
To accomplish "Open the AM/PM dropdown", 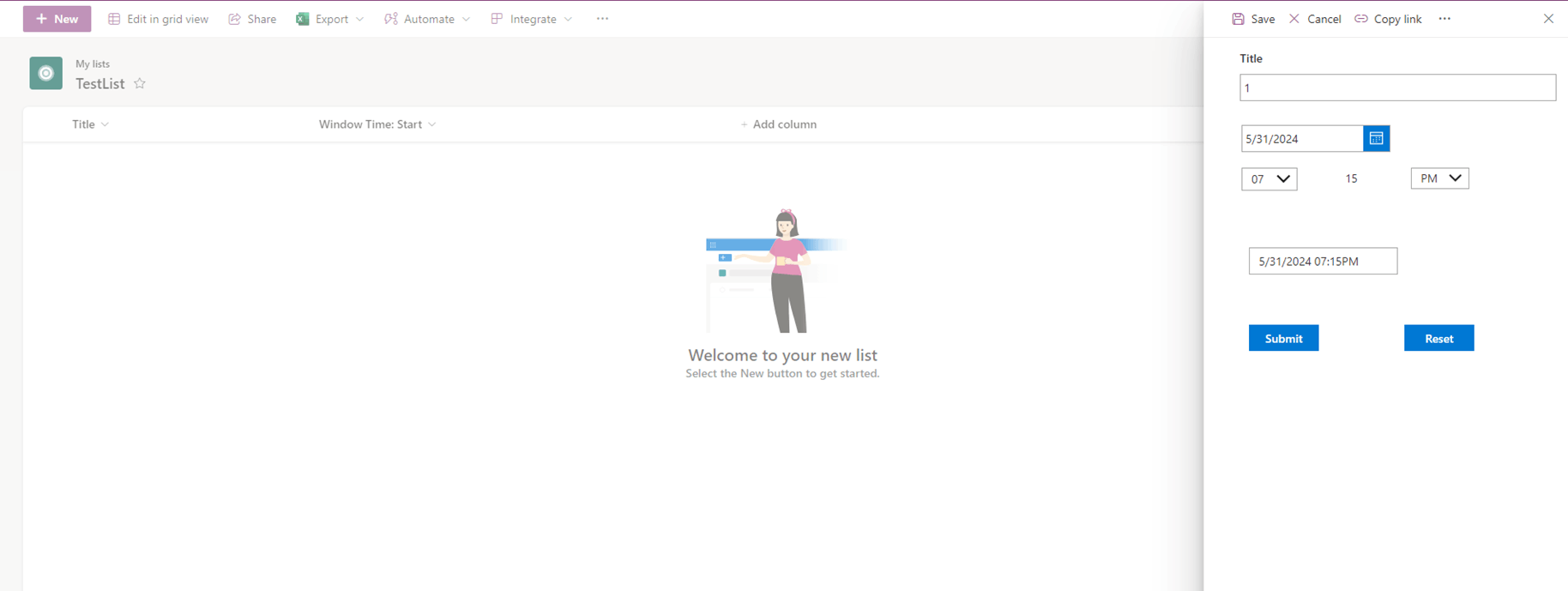I will pos(1439,178).
